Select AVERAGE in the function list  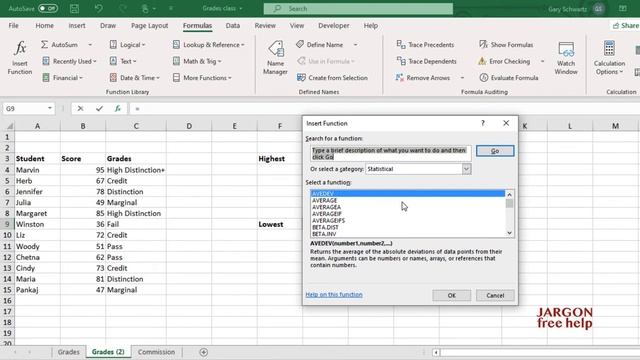tap(407, 200)
